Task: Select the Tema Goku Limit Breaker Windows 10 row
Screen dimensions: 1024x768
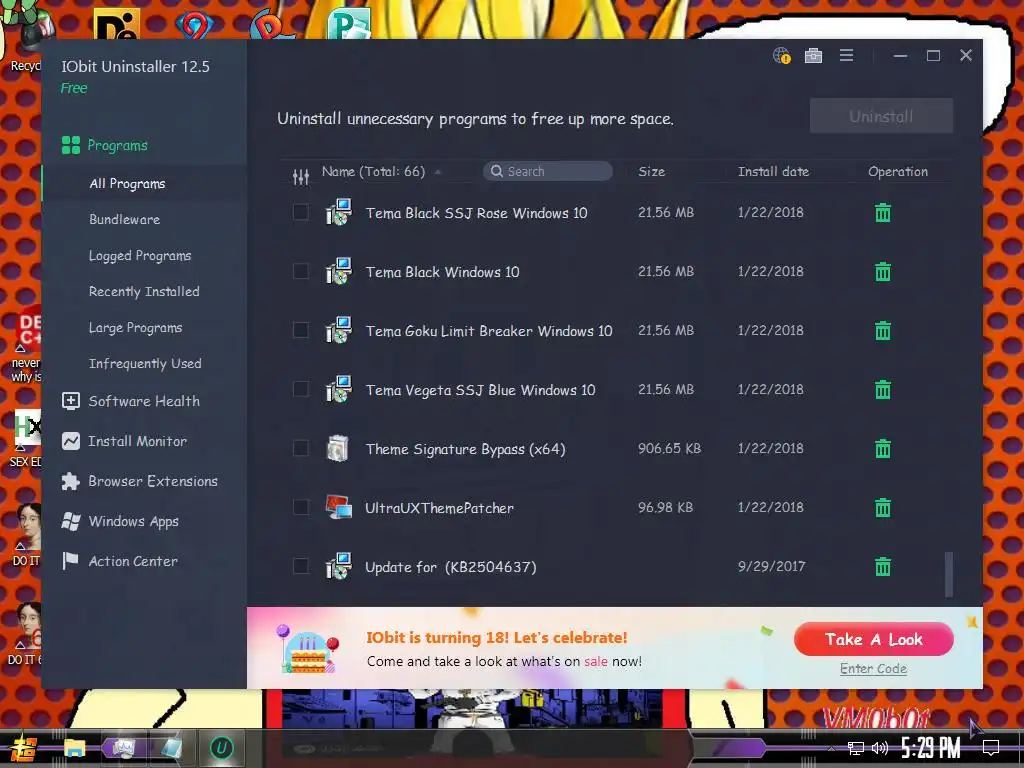Action: coord(614,330)
